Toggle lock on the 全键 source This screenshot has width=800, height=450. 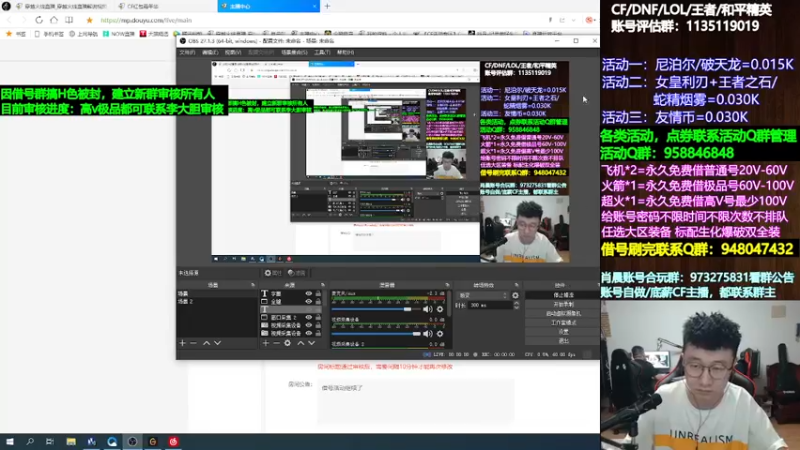[x=318, y=302]
